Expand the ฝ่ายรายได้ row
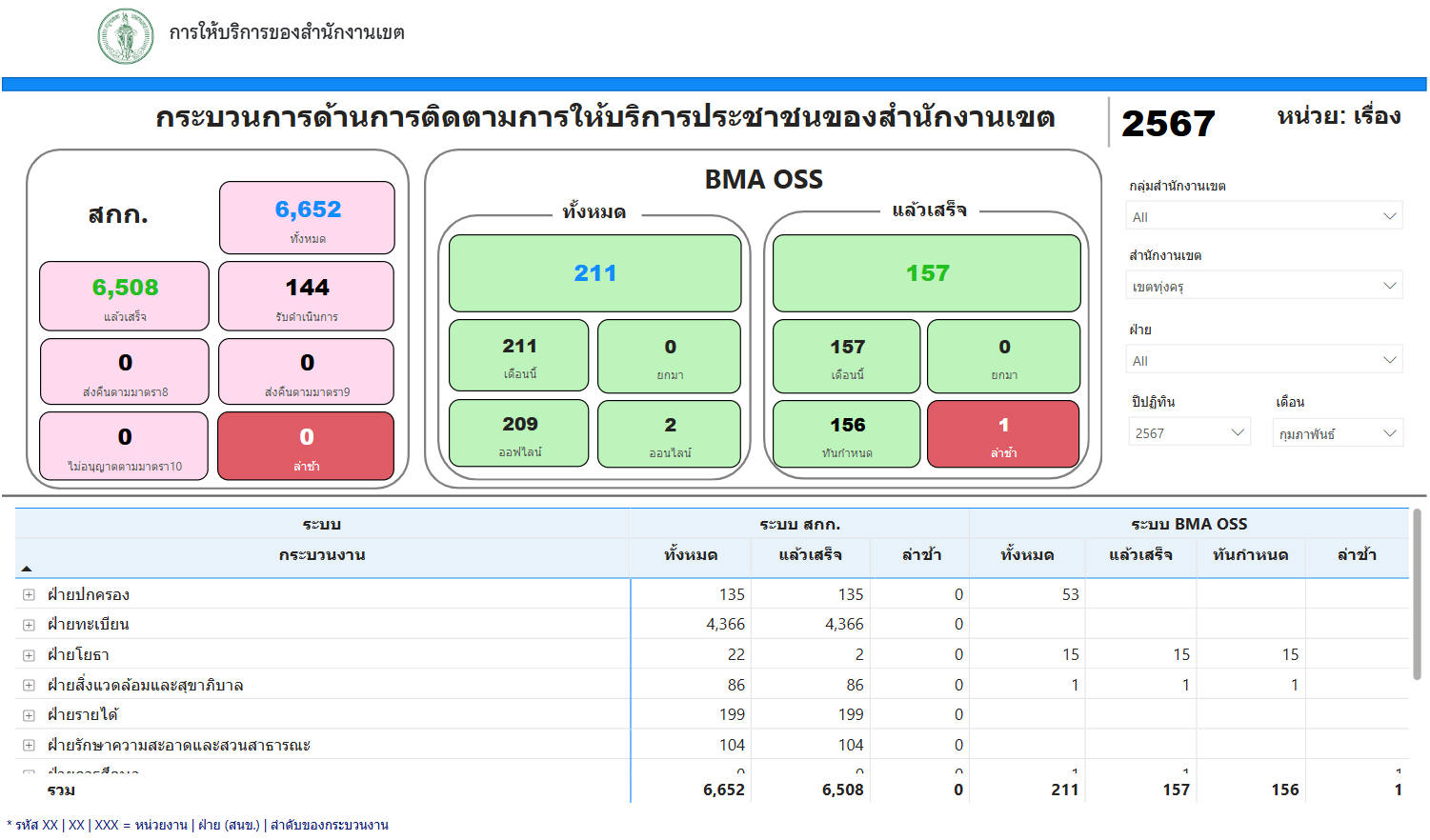Screen dimensions: 1430x840 click(x=29, y=715)
